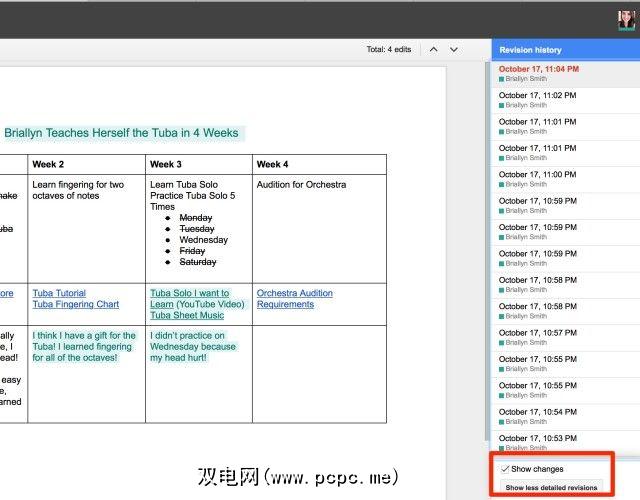Toggle the Show changes checkbox

pos(505,469)
